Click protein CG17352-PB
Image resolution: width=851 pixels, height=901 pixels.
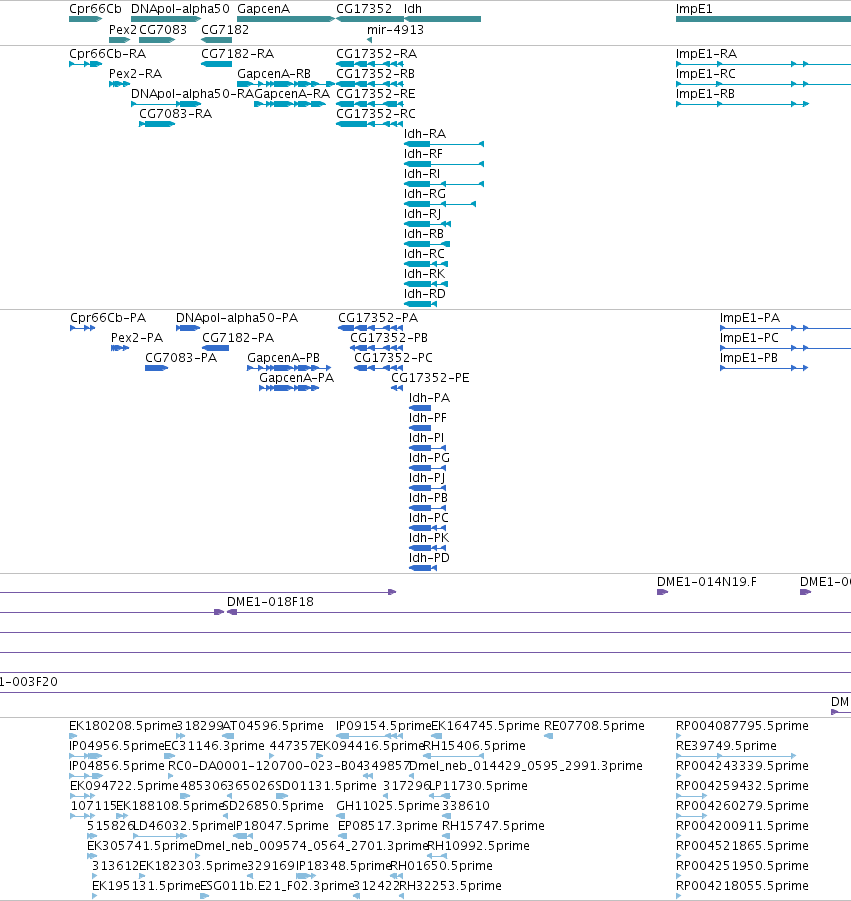coord(389,338)
